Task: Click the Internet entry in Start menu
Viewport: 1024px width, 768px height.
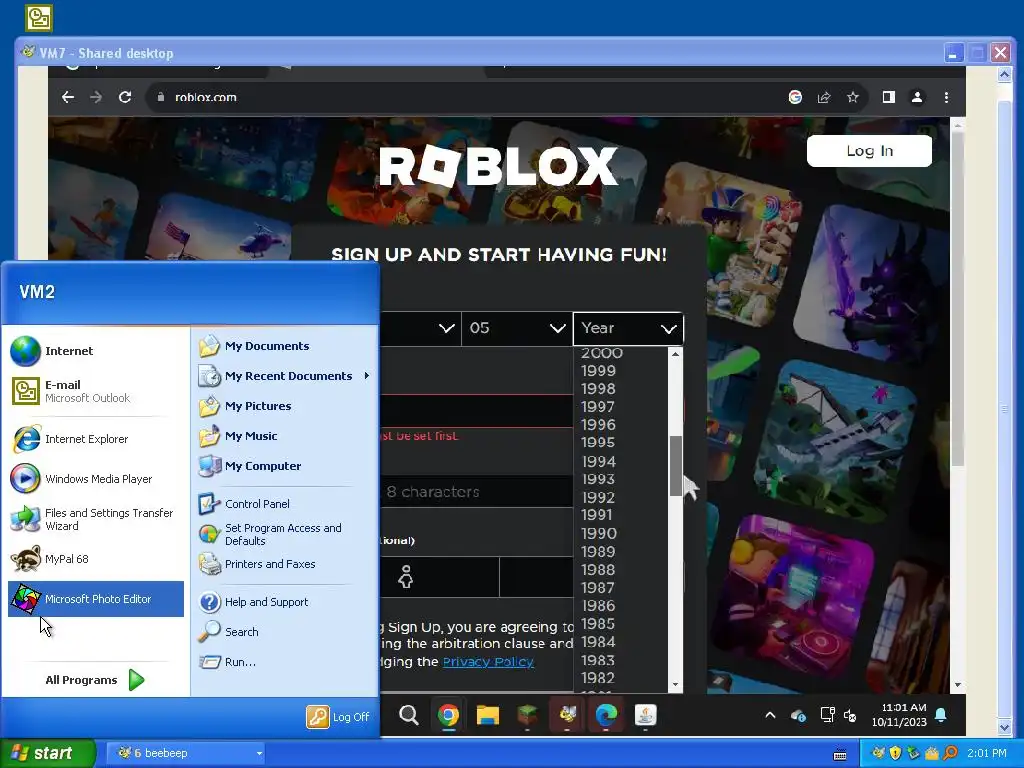Action: pyautogui.click(x=96, y=351)
